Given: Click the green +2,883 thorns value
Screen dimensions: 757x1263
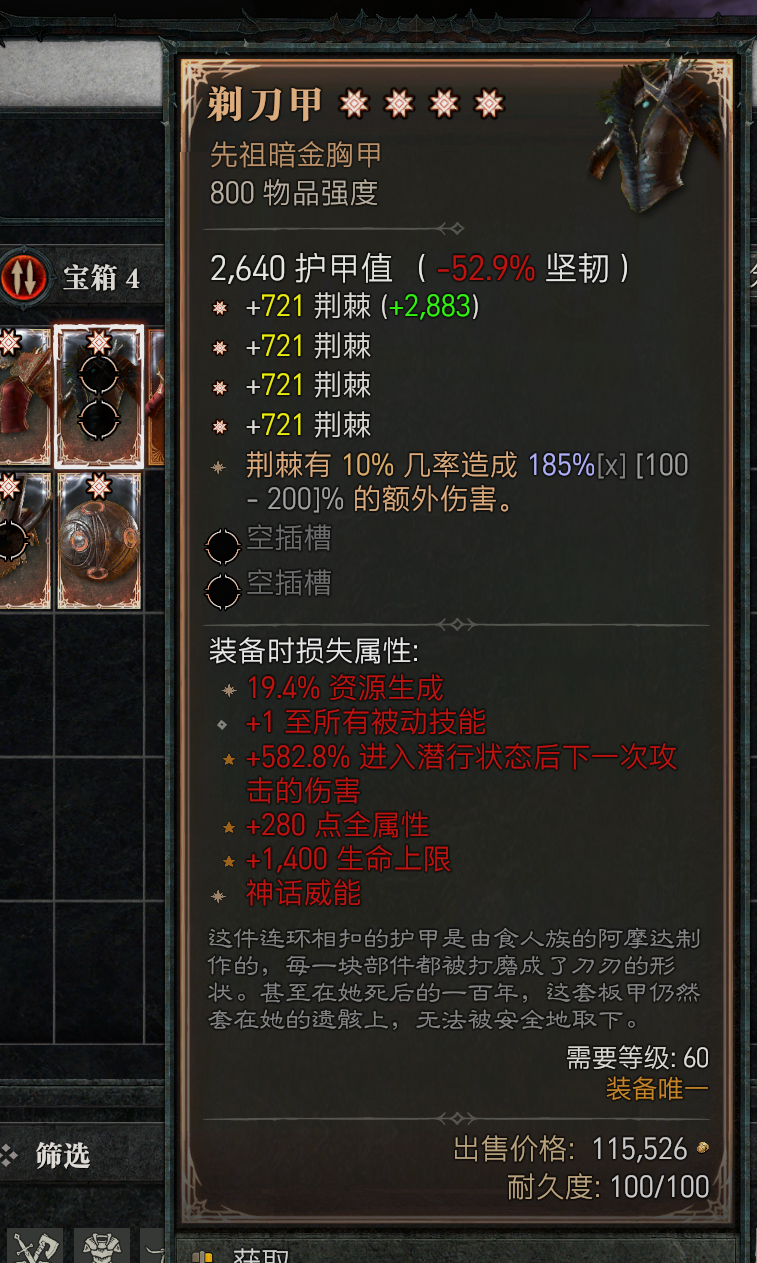Looking at the screenshot, I should [x=428, y=307].
